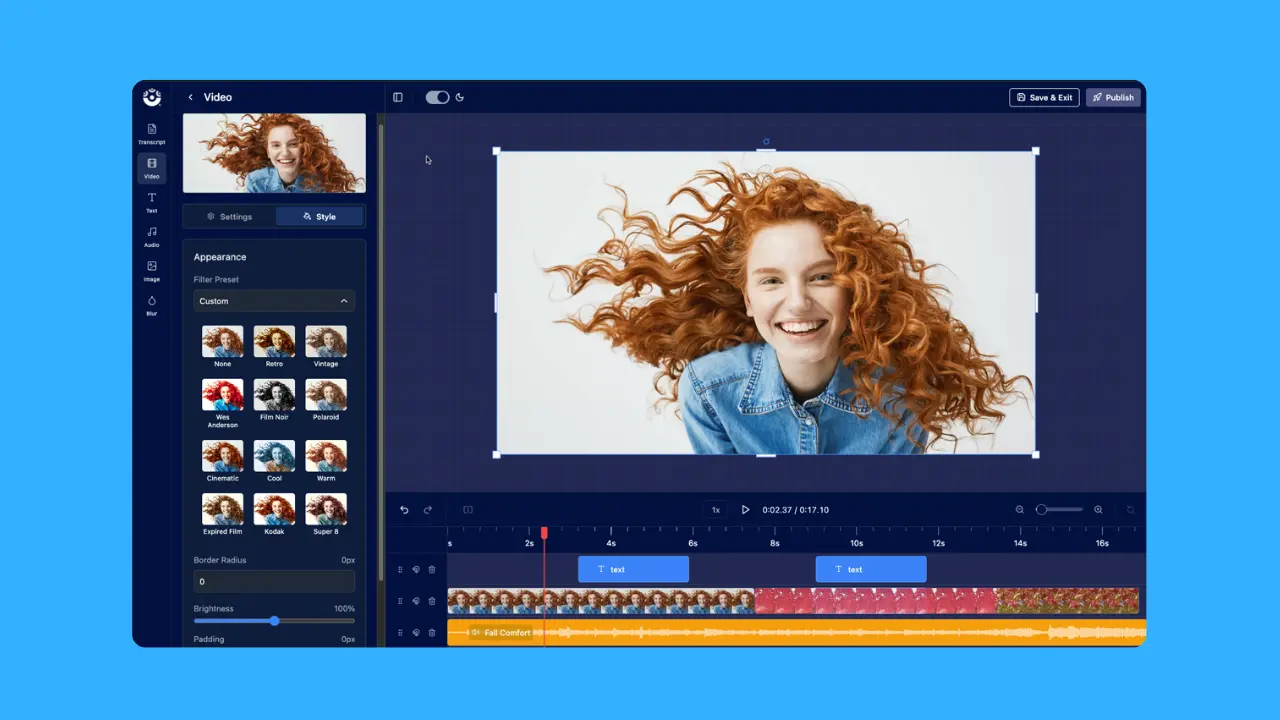Open the Audio panel
Viewport: 1280px width, 720px height.
point(151,236)
